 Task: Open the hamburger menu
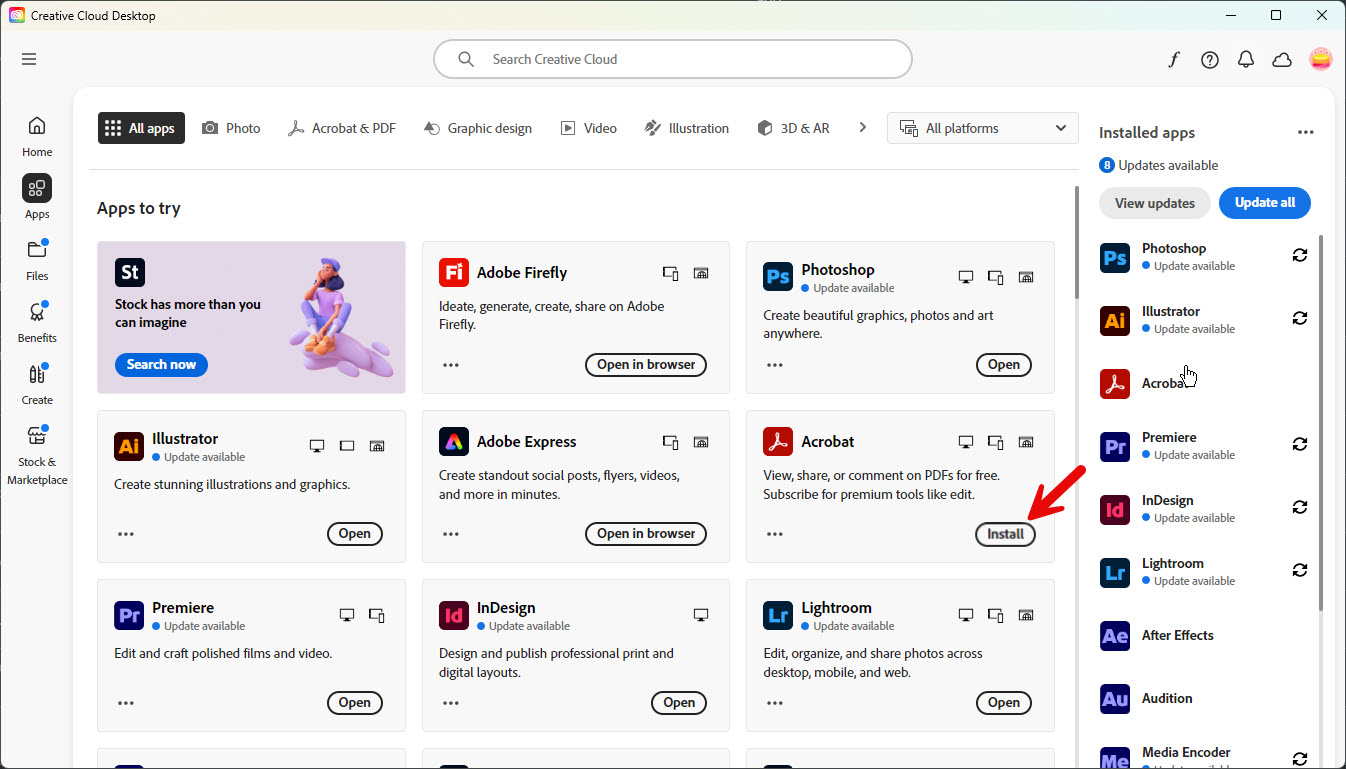click(29, 59)
